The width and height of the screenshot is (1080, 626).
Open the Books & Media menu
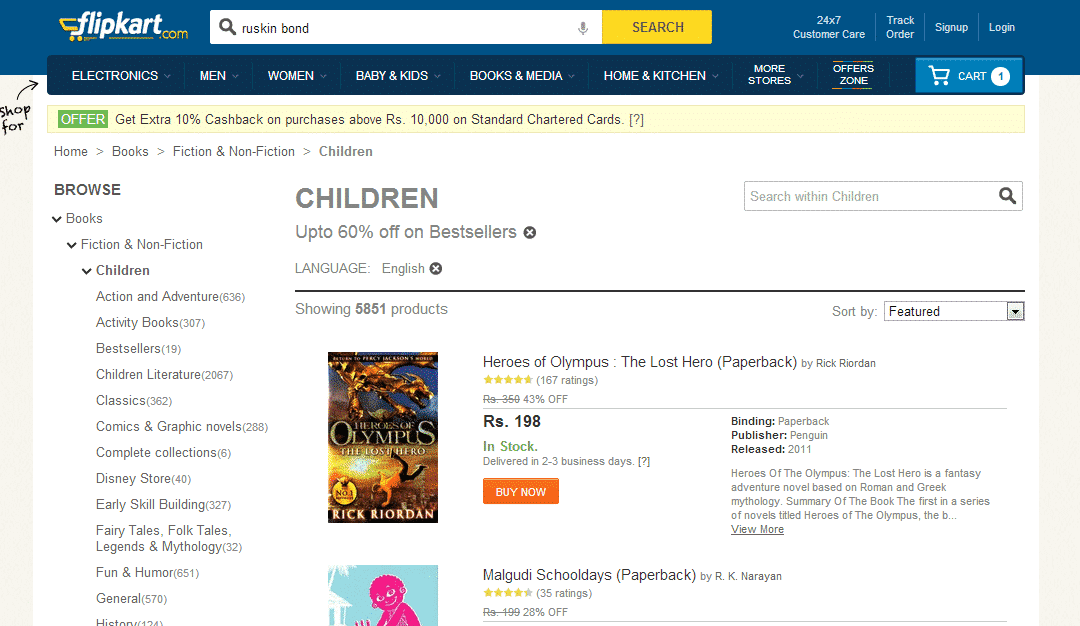pos(521,76)
